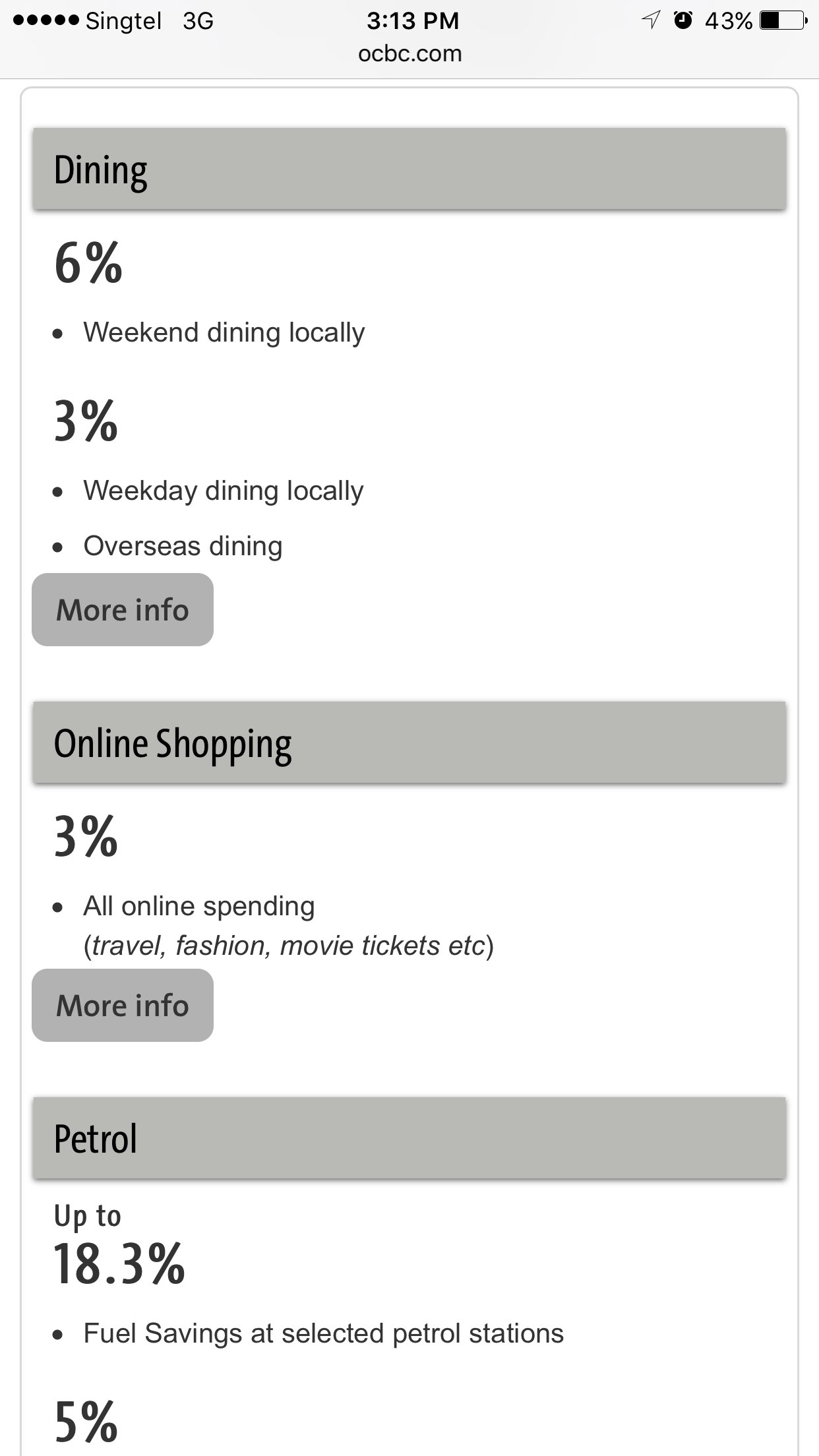The width and height of the screenshot is (819, 1456).
Task: Tap the Weekend dining locally item
Action: tap(224, 332)
